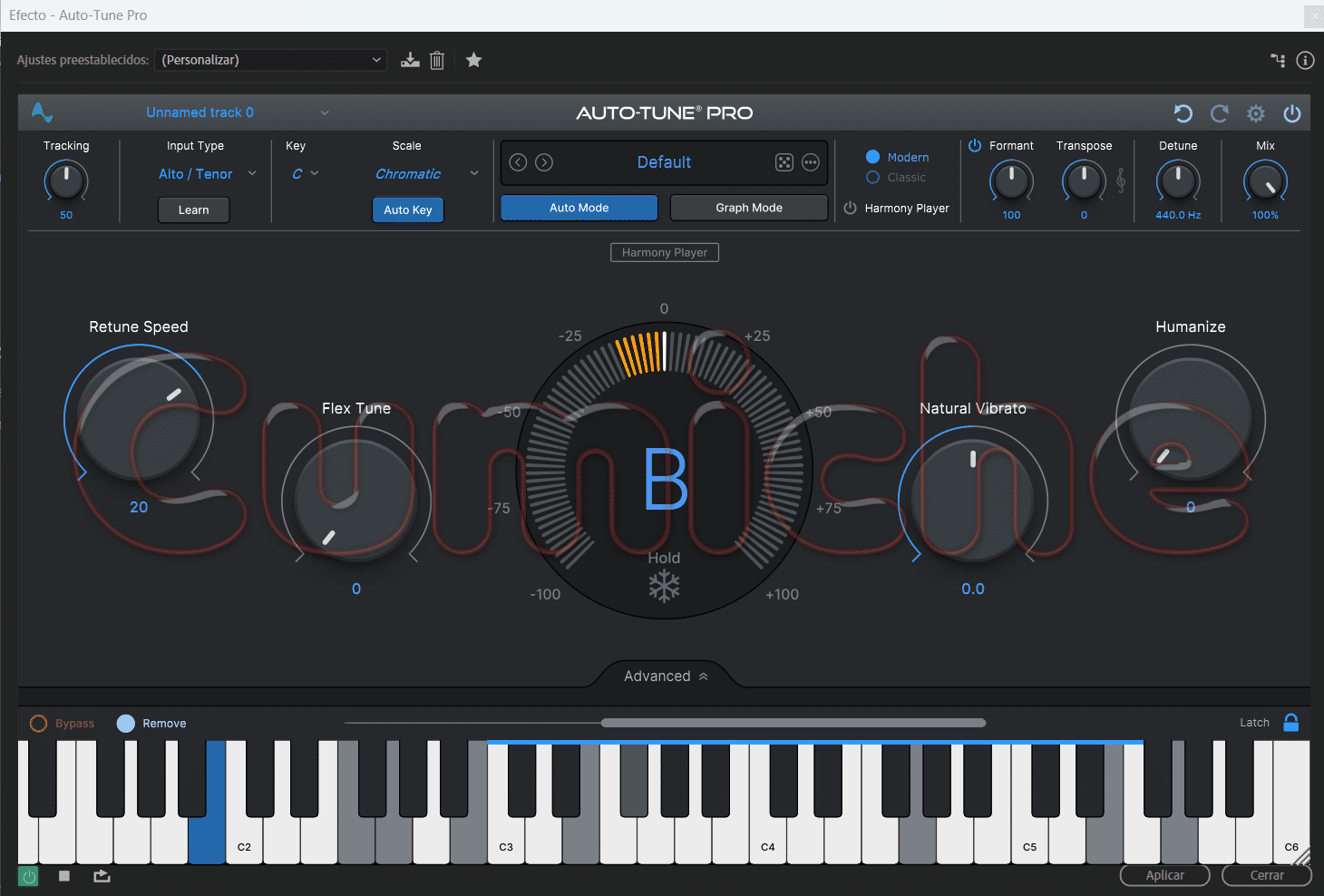Viewport: 1324px width, 896px height.
Task: Click the C3 piano key
Action: point(506,839)
